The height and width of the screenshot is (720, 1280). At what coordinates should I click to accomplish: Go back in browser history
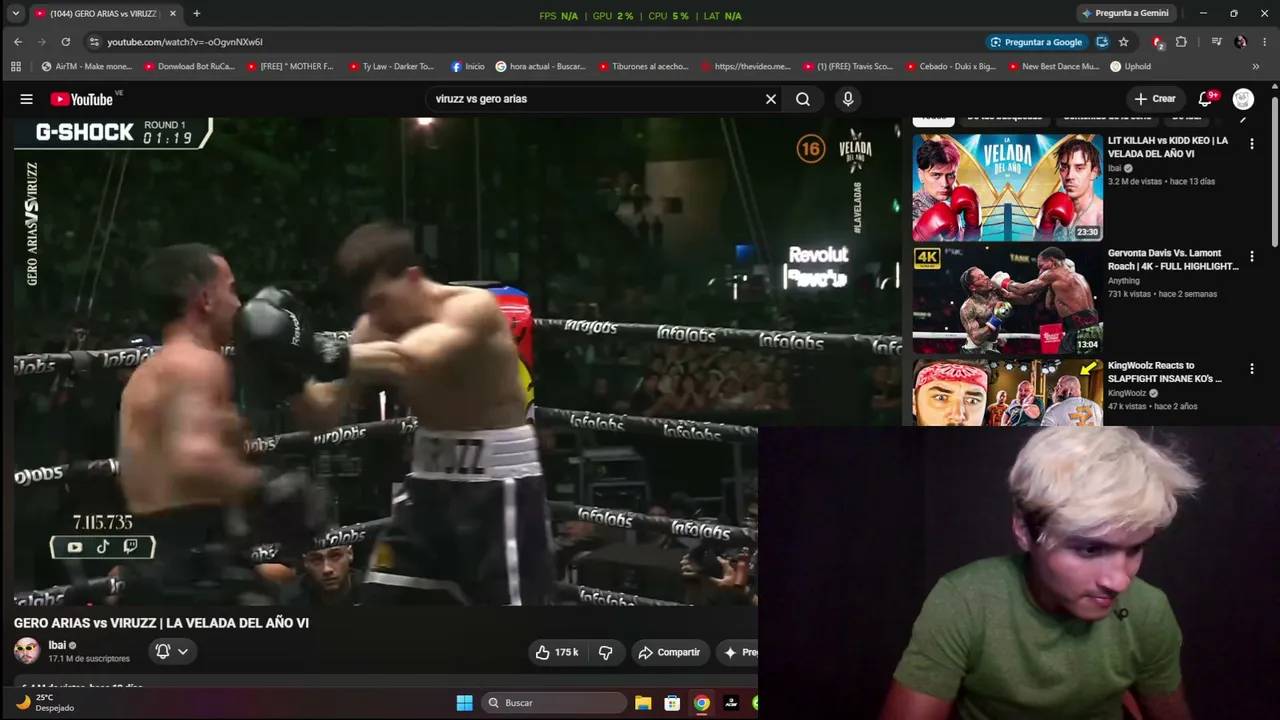click(x=18, y=42)
